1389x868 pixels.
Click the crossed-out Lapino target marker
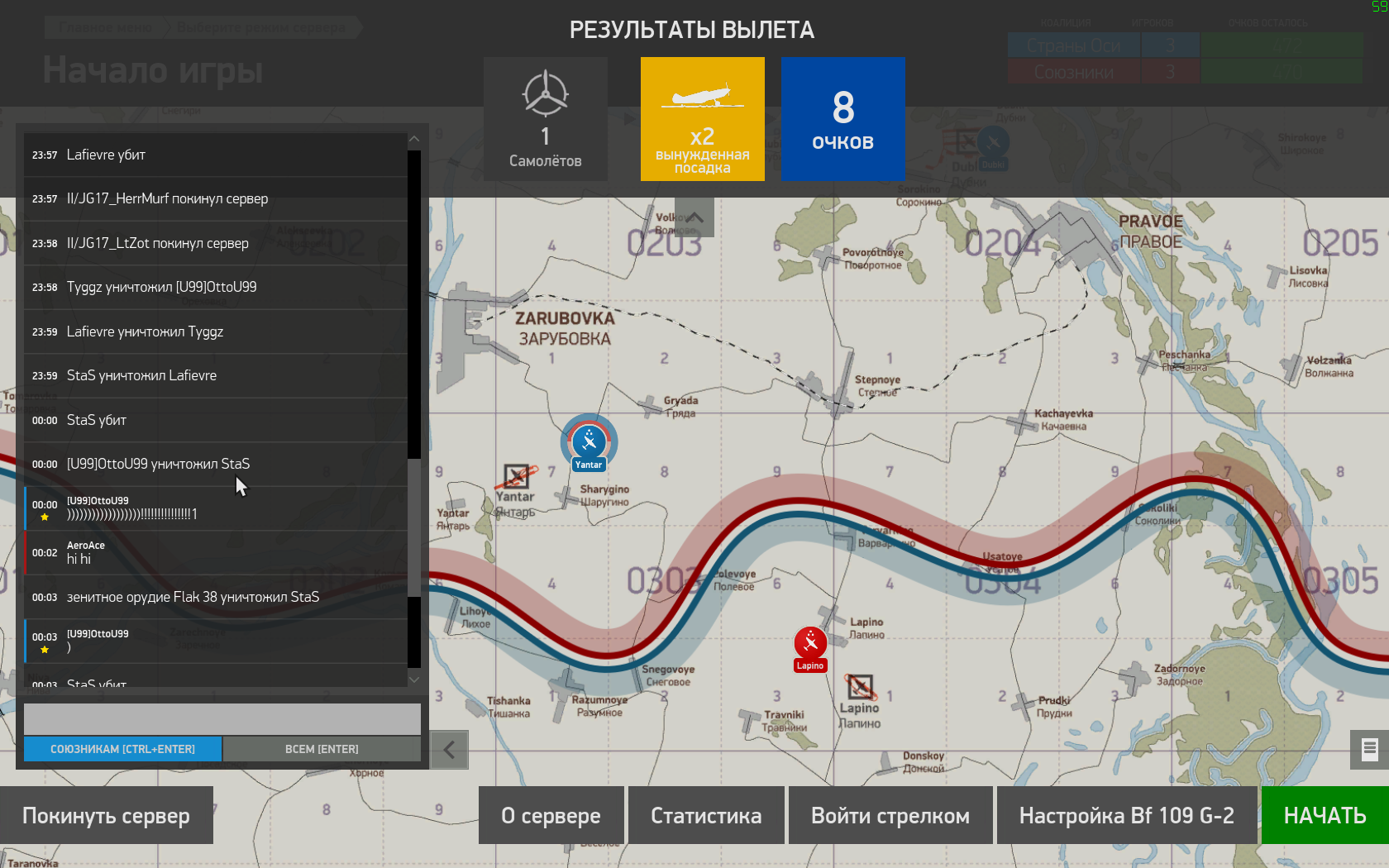[x=860, y=687]
